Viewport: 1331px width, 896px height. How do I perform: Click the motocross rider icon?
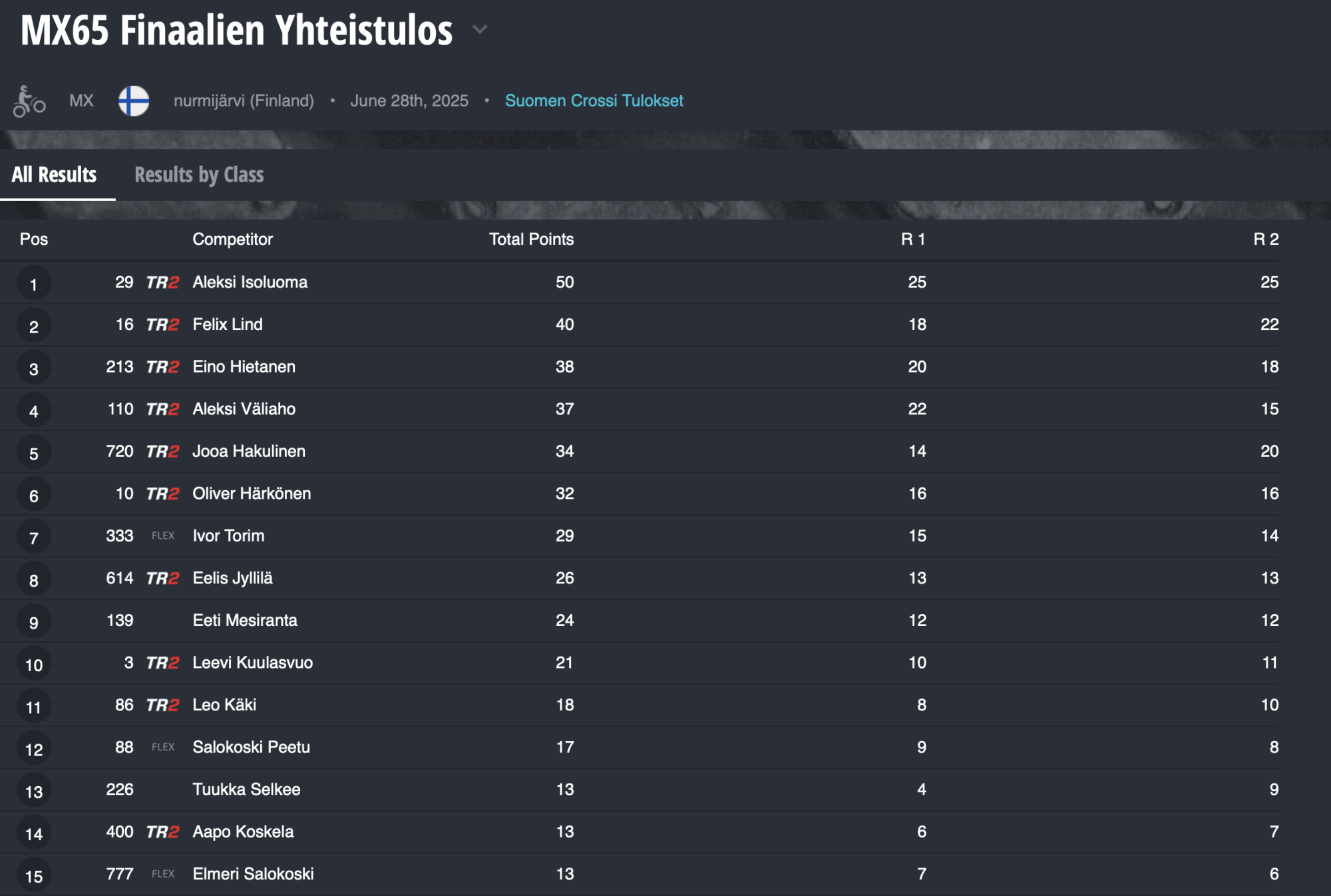(29, 101)
